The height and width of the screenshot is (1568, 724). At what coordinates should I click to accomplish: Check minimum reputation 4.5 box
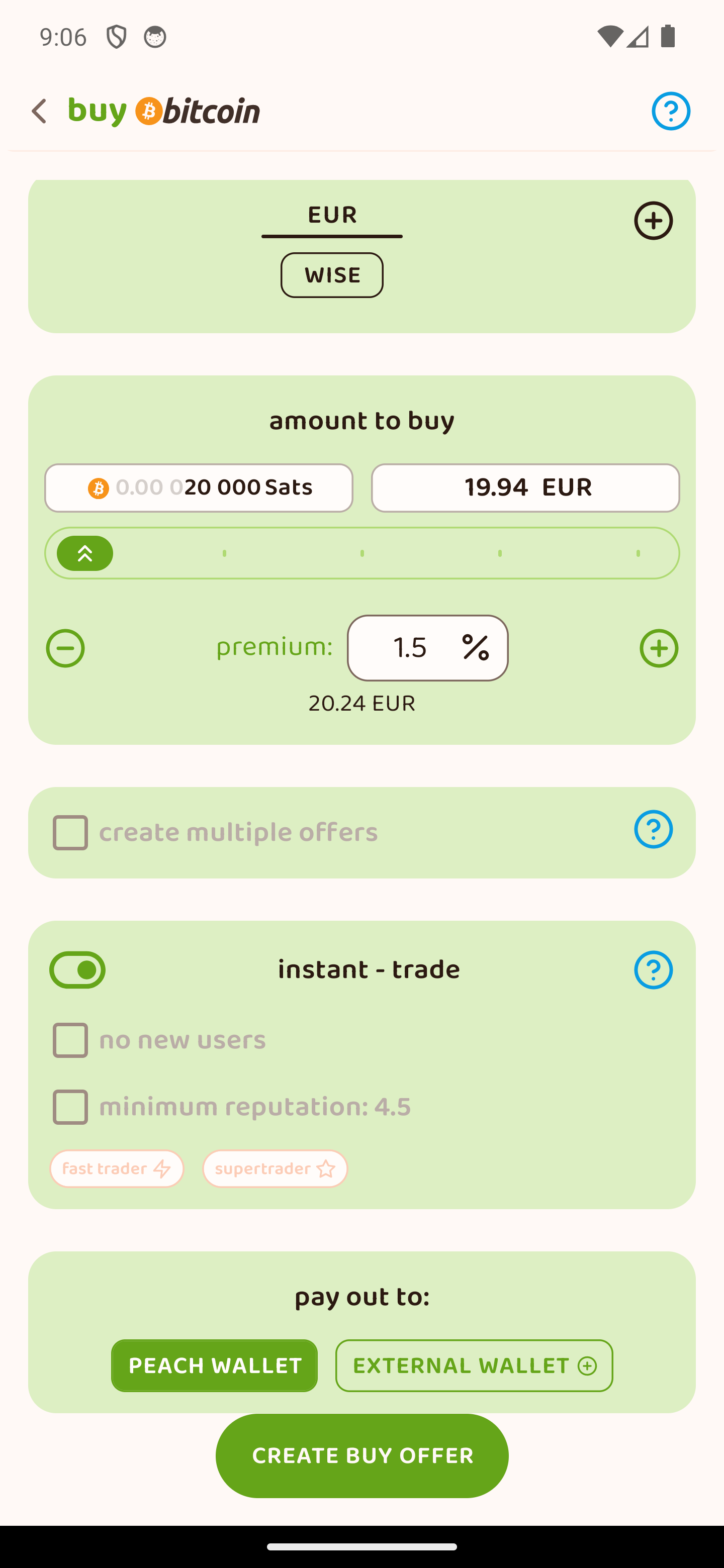pos(70,1107)
